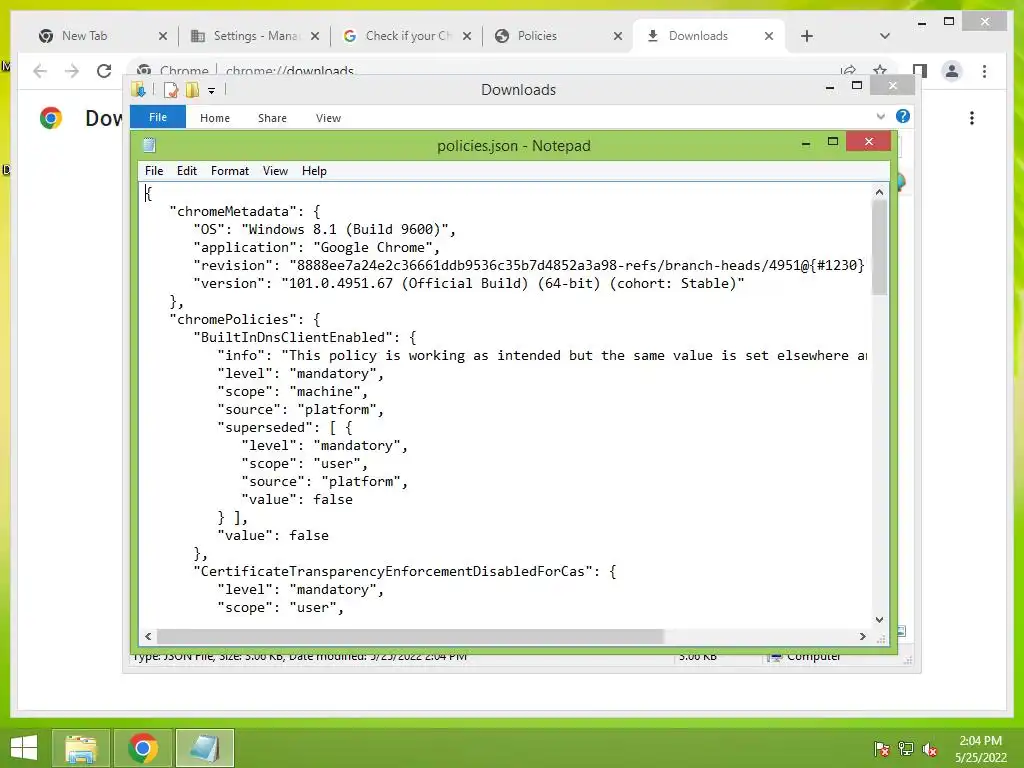This screenshot has width=1024, height=768.
Task: Click the share page icon in address bar
Action: click(848, 70)
